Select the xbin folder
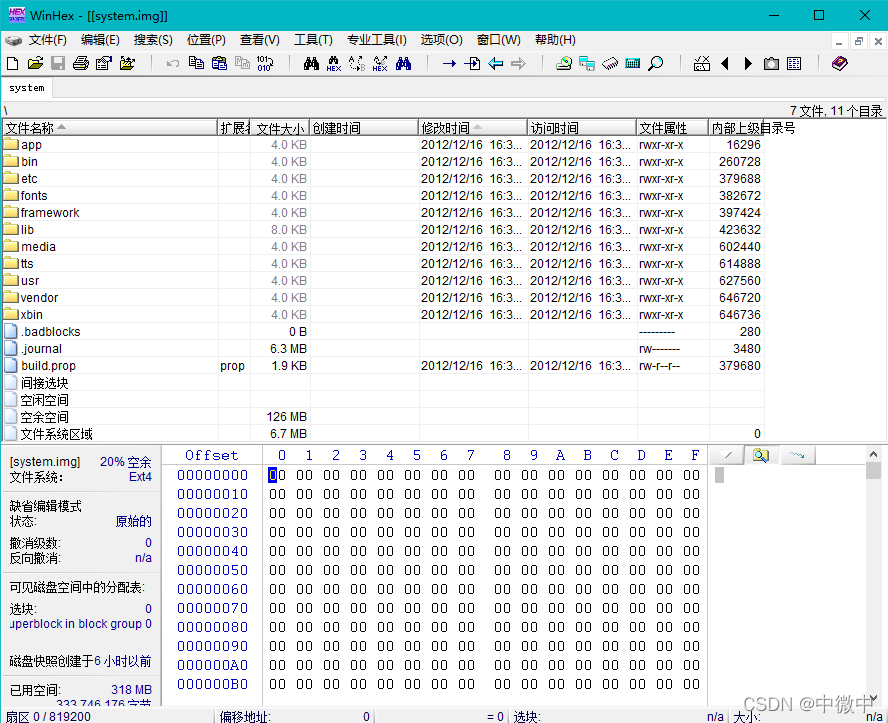Viewport: 888px width, 723px height. click(x=383, y=314)
